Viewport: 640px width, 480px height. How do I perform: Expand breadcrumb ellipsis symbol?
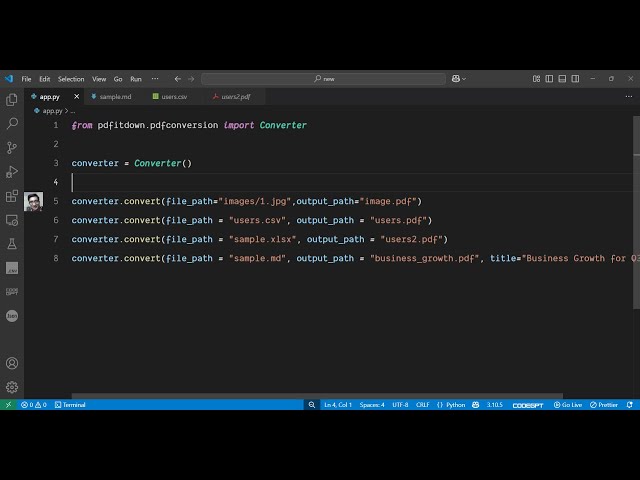pos(73,111)
